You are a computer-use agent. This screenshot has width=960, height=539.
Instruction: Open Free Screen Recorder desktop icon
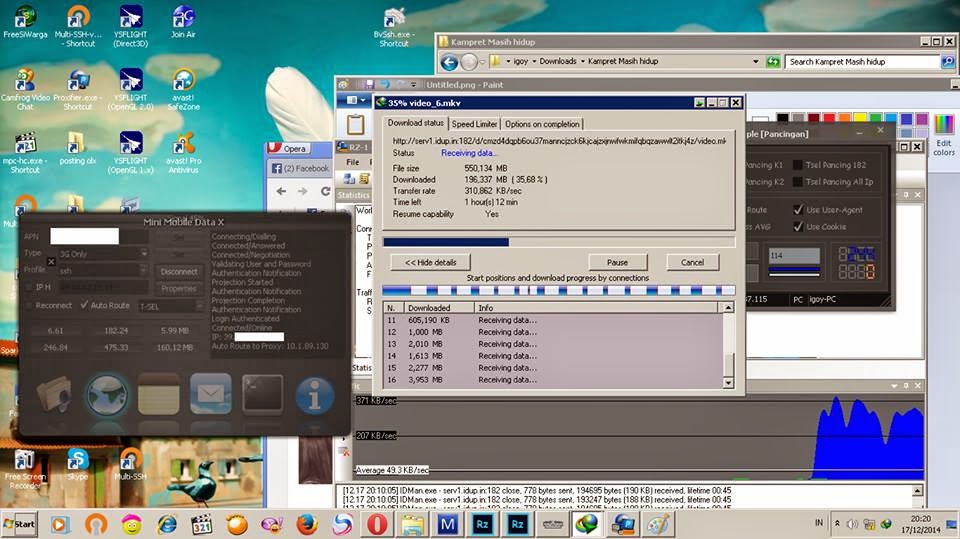[25, 469]
